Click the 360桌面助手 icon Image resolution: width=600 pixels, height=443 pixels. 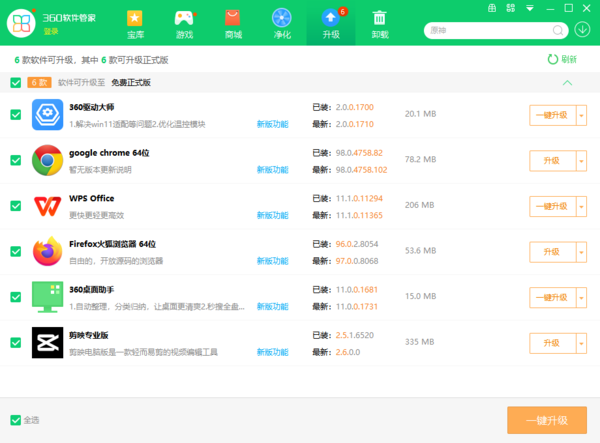47,297
